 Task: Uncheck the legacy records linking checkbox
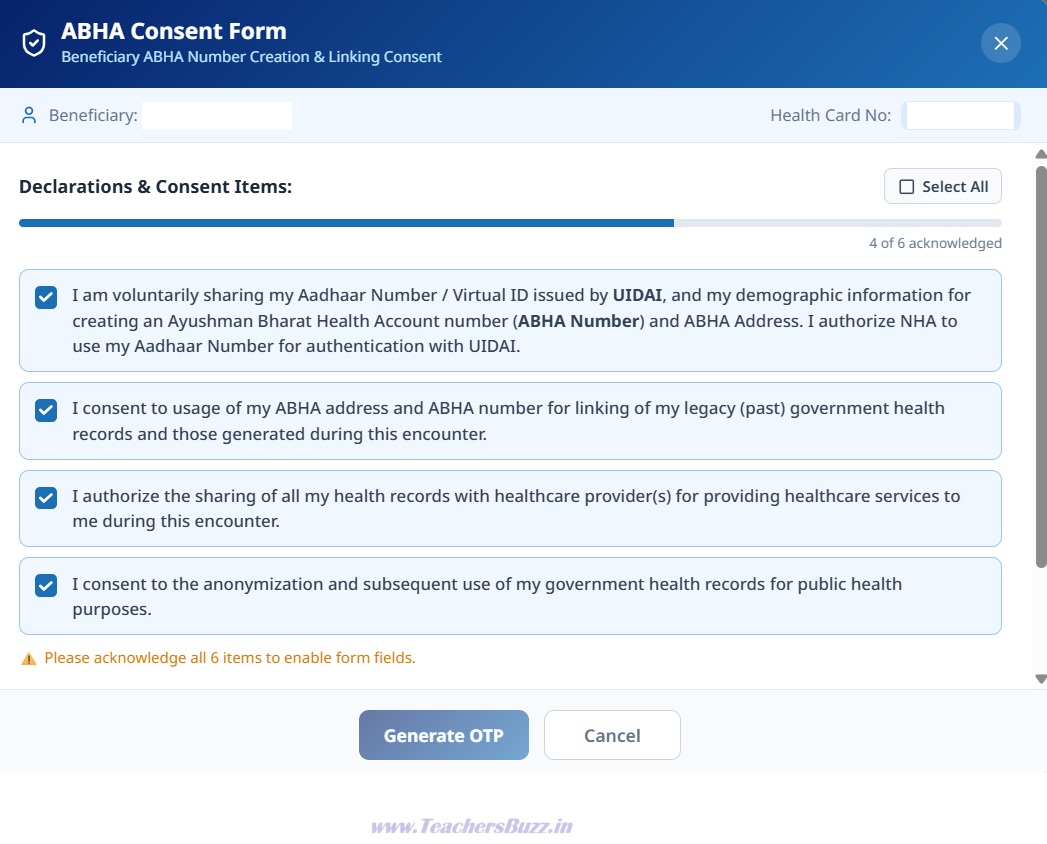click(x=46, y=410)
